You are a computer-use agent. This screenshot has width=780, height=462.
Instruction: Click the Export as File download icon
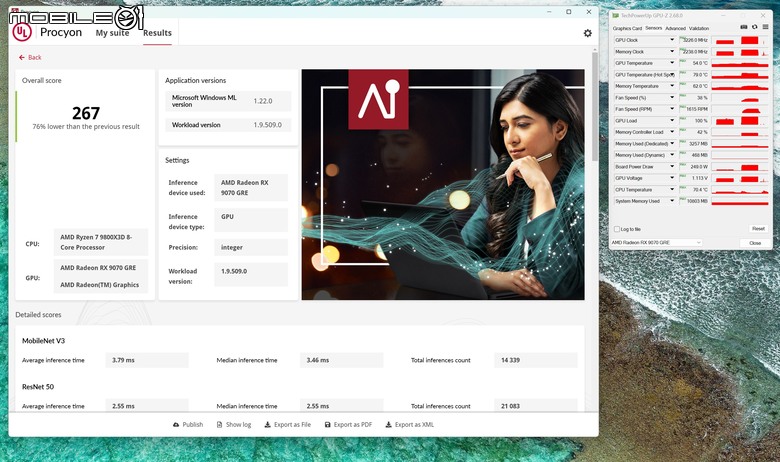pyautogui.click(x=267, y=425)
